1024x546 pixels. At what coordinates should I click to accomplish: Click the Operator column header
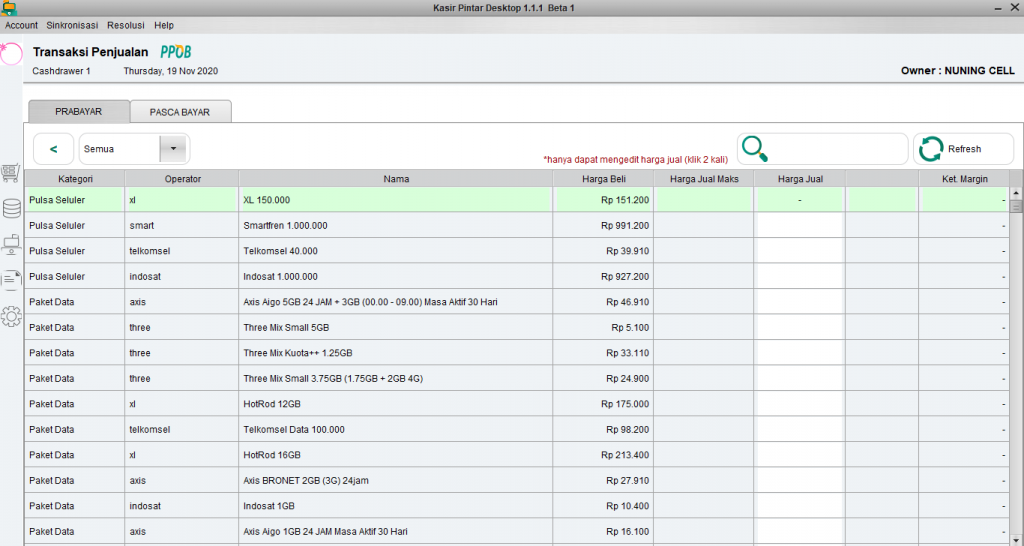tap(182, 179)
